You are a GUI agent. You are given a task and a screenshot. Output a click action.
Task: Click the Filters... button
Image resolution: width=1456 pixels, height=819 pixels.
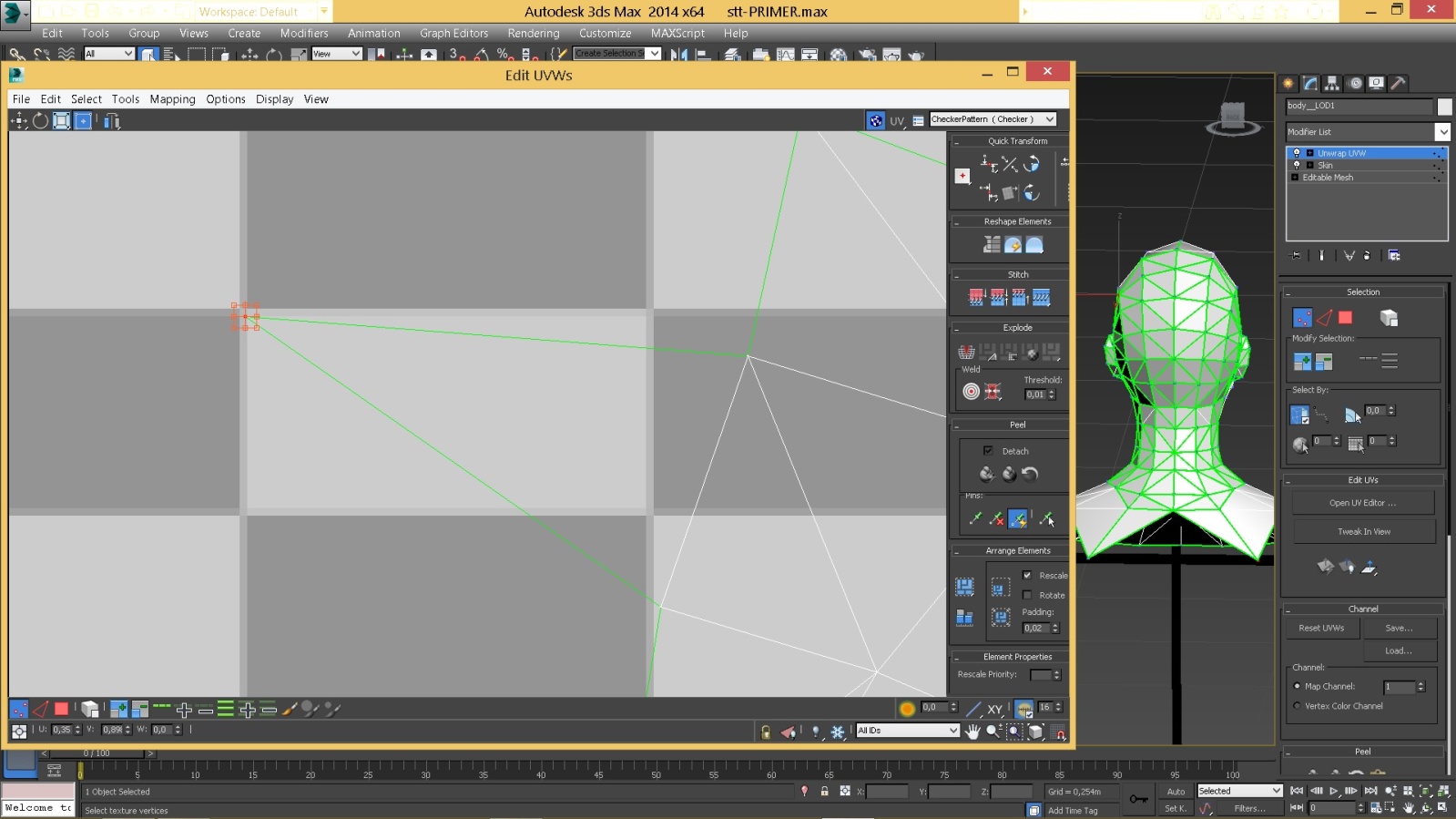[x=1250, y=809]
